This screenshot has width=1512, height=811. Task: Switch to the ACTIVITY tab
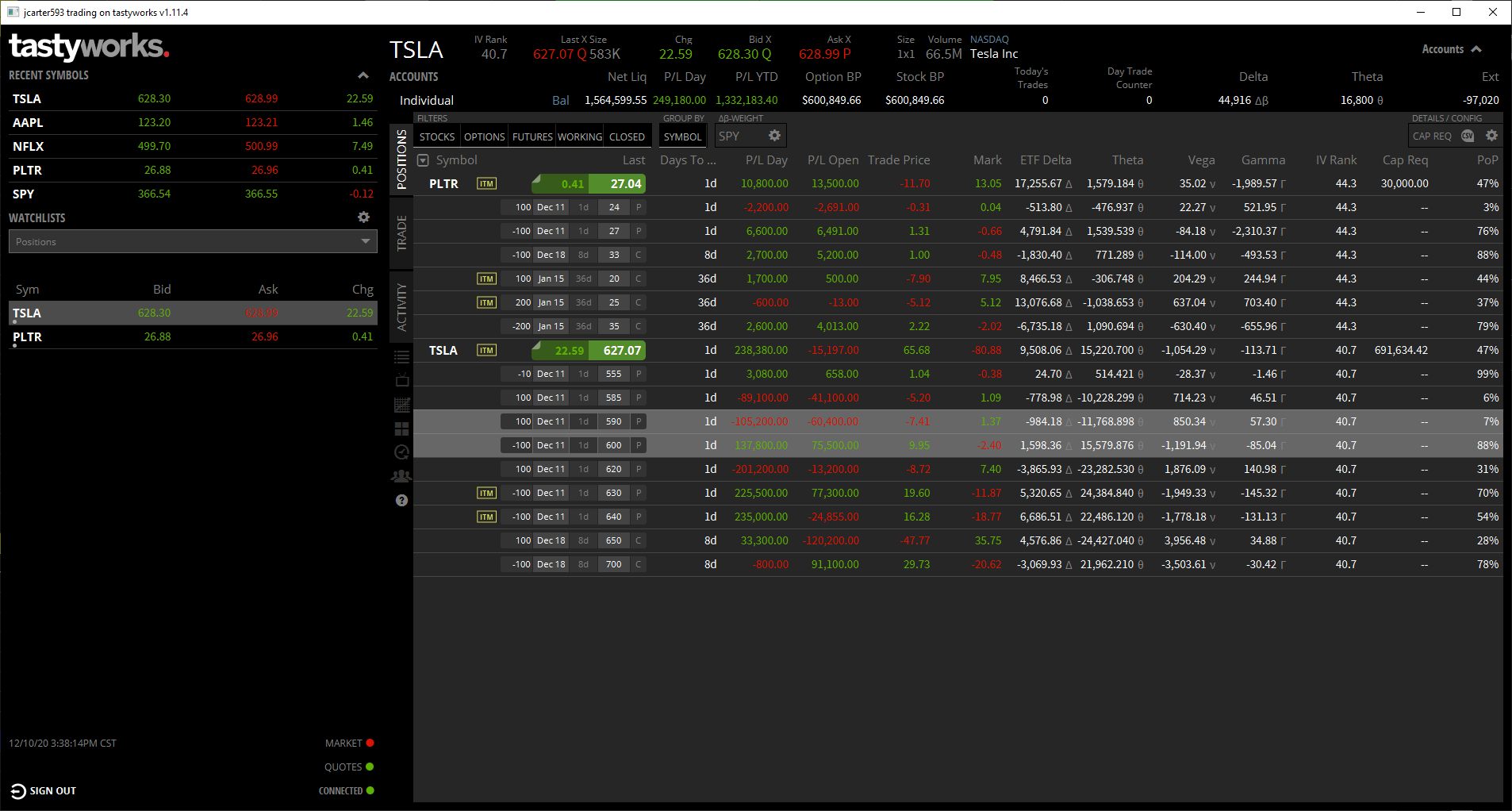point(401,306)
